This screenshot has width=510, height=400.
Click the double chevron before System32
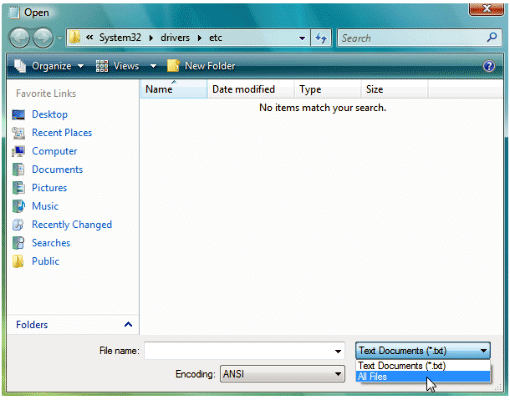point(89,38)
